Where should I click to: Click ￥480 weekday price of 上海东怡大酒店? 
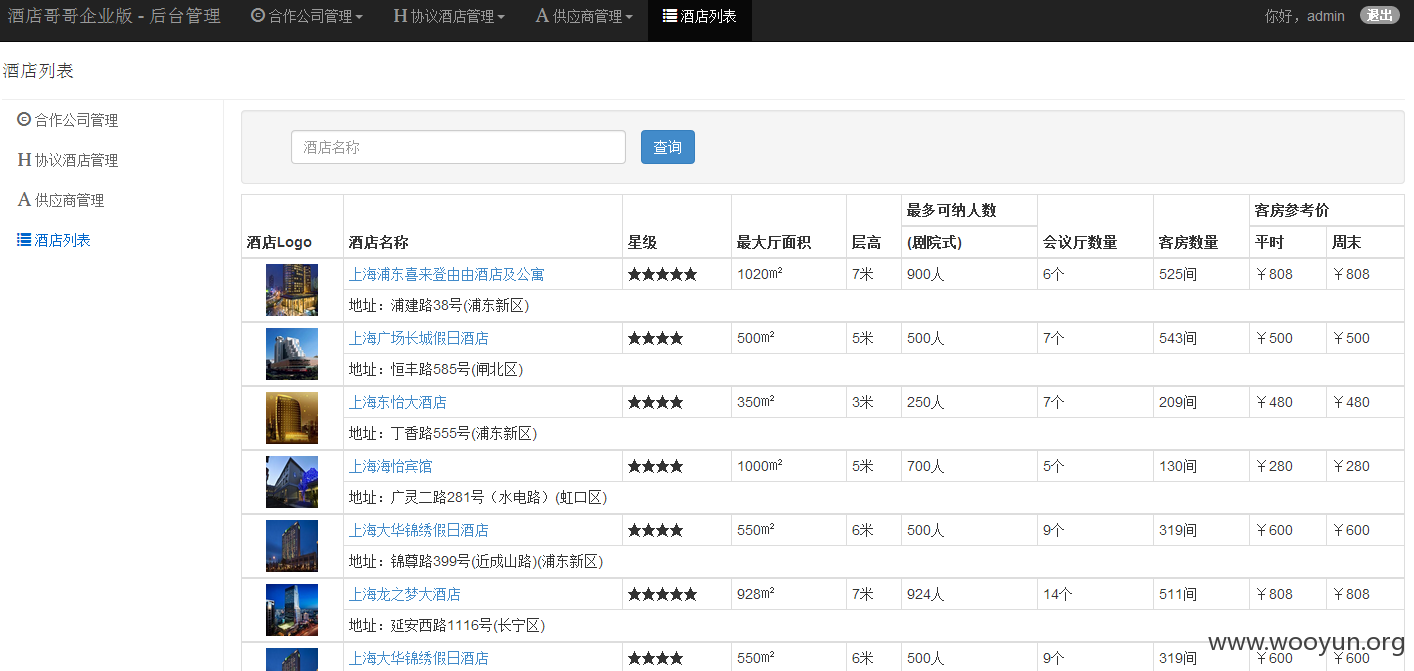coord(1274,402)
